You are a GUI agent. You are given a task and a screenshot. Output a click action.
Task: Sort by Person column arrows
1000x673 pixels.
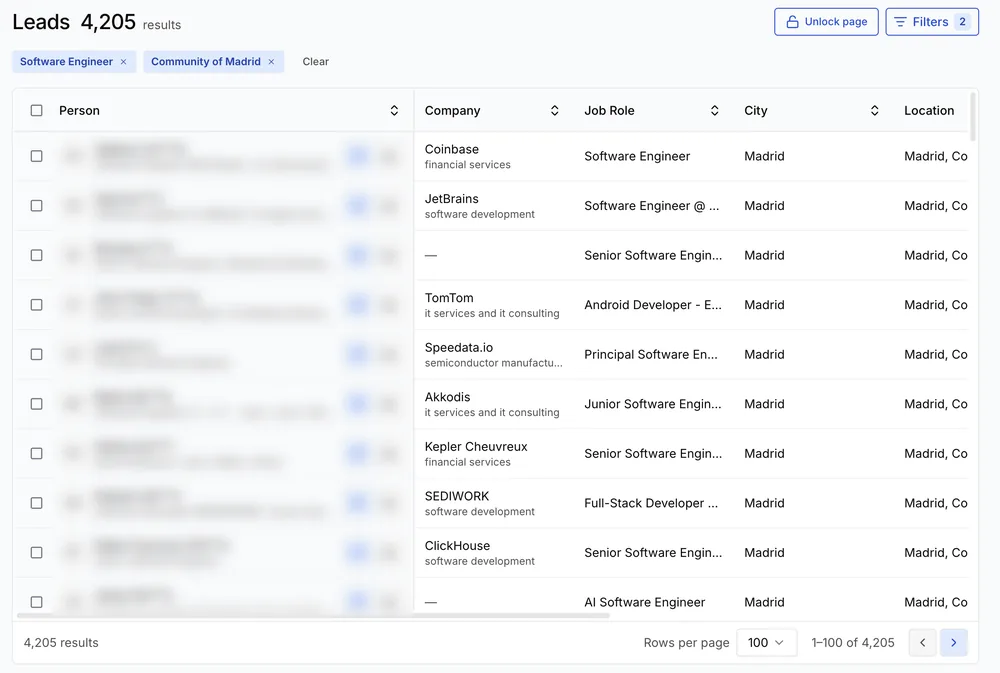(x=394, y=110)
